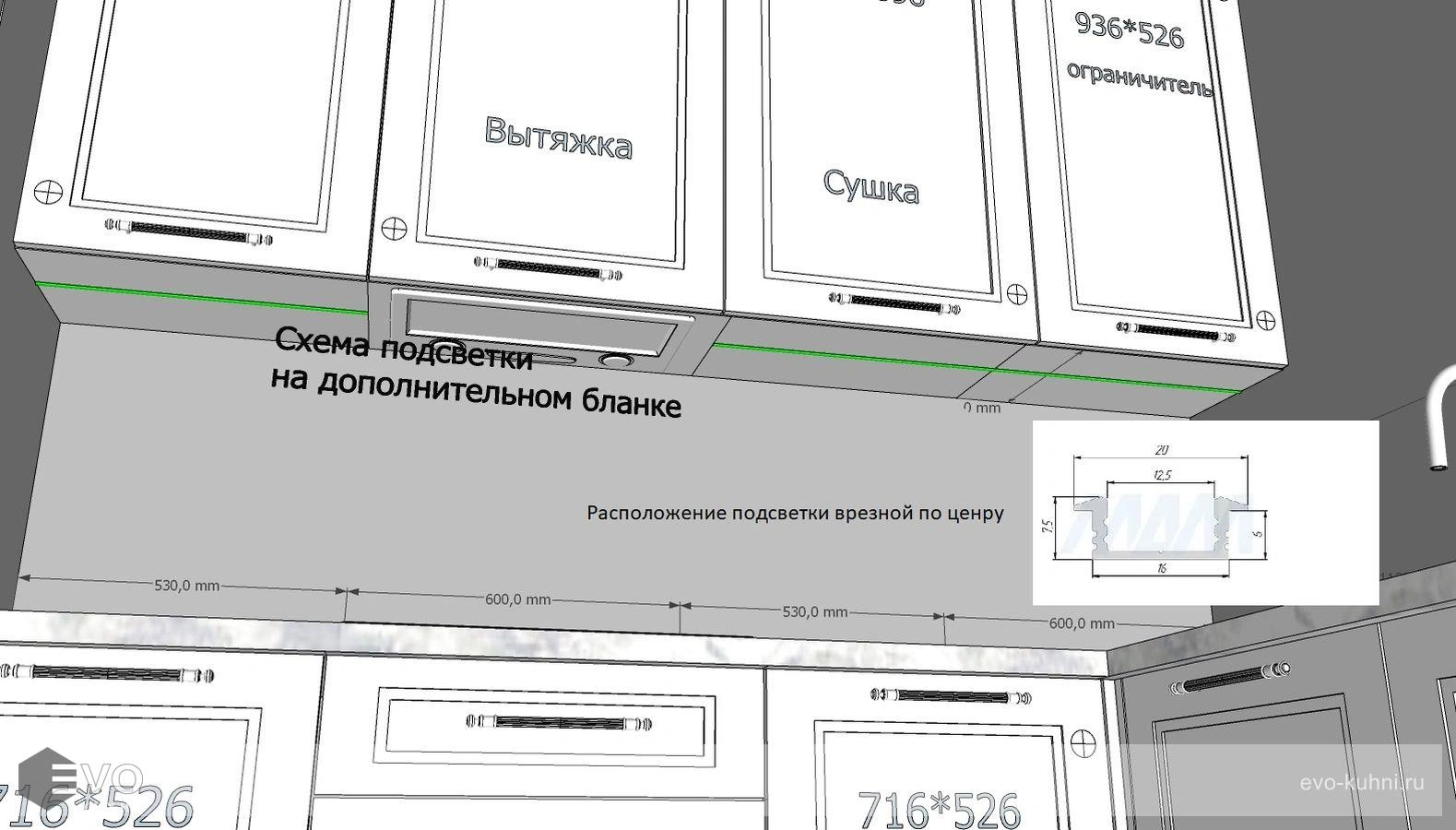Image resolution: width=1456 pixels, height=830 pixels.
Task: Select the 600,0 mm dimension below the hood
Action: (x=517, y=599)
